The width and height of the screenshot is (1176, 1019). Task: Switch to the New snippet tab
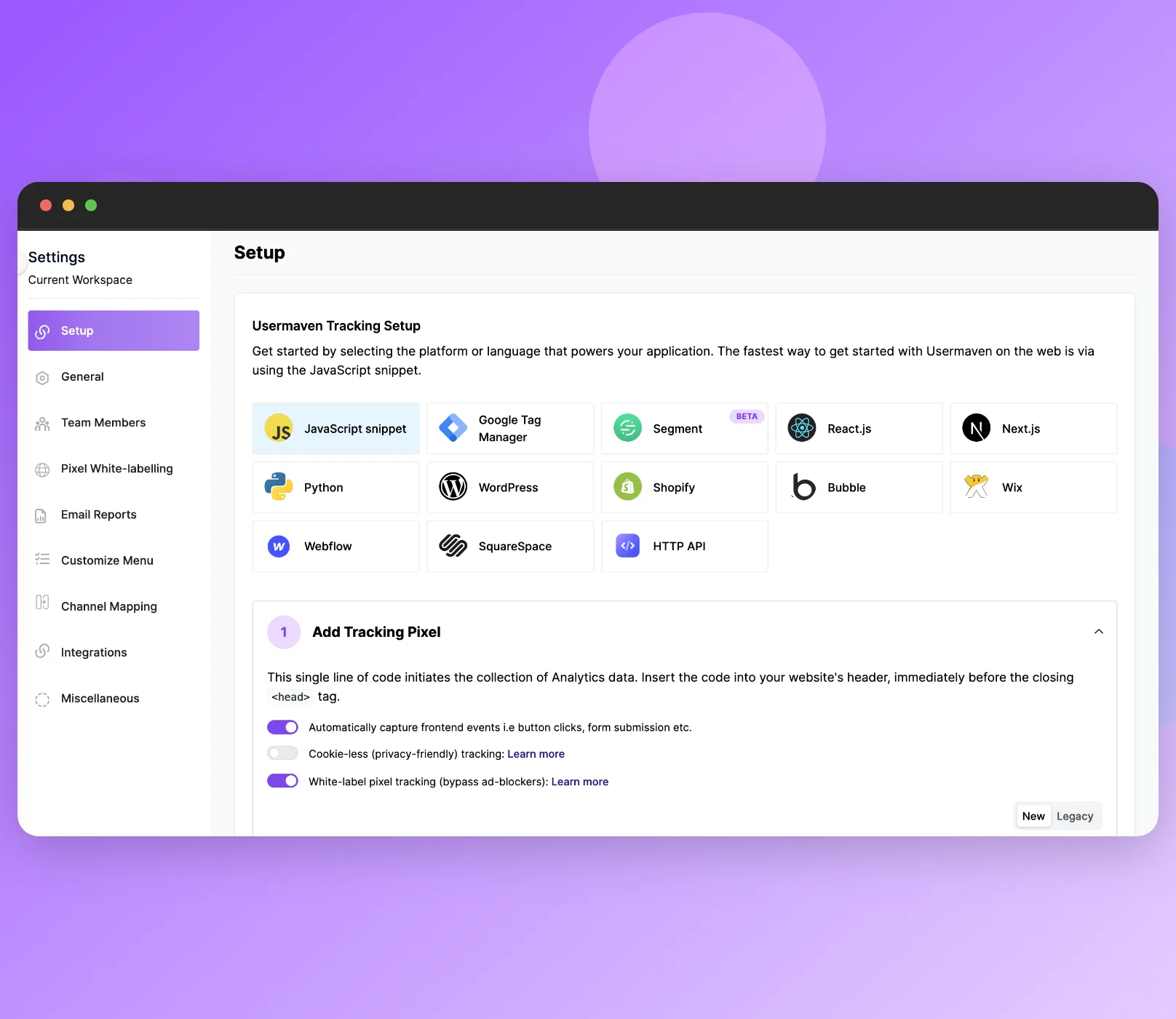pos(1033,816)
